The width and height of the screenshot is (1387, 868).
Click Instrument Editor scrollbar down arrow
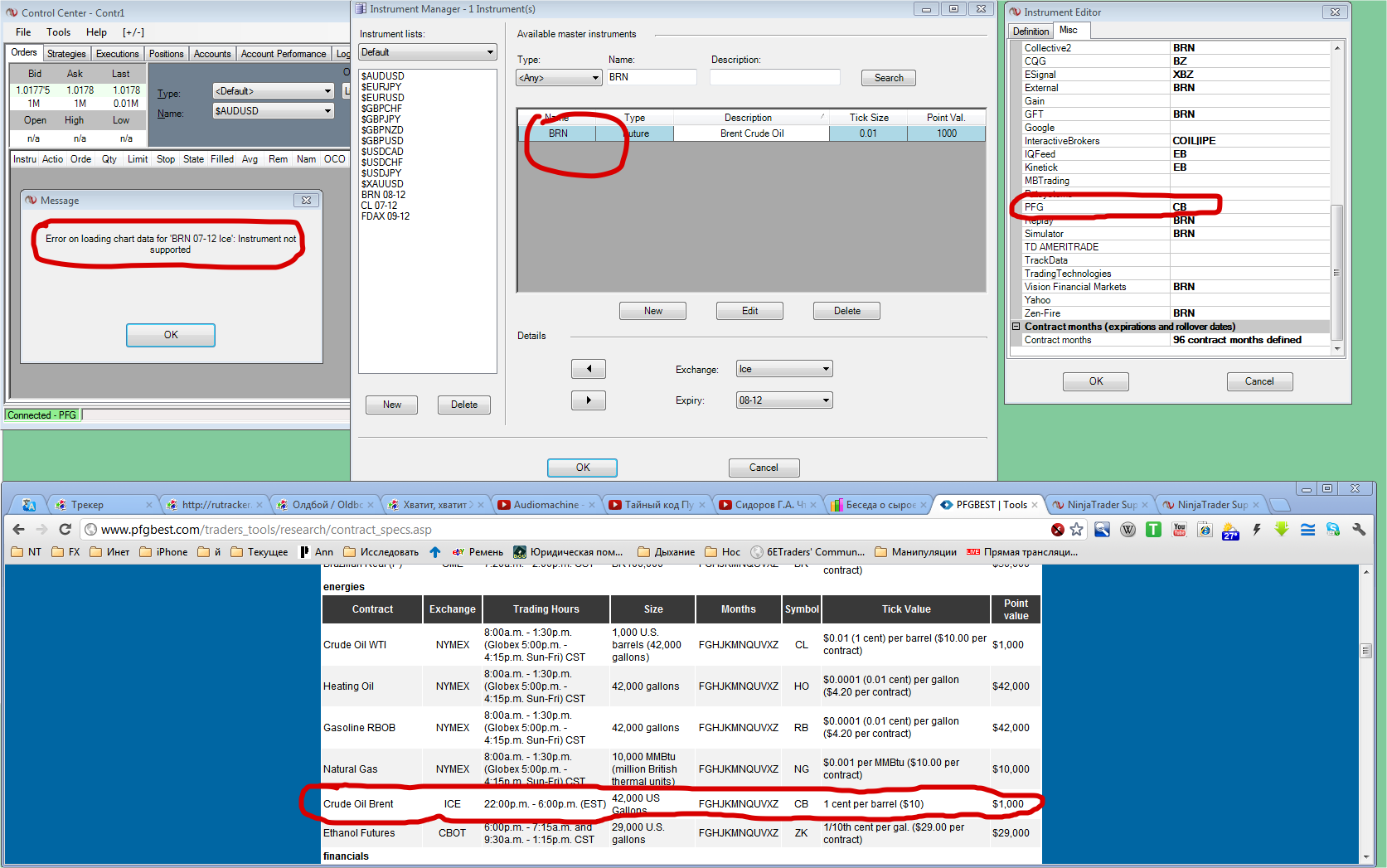[x=1337, y=349]
